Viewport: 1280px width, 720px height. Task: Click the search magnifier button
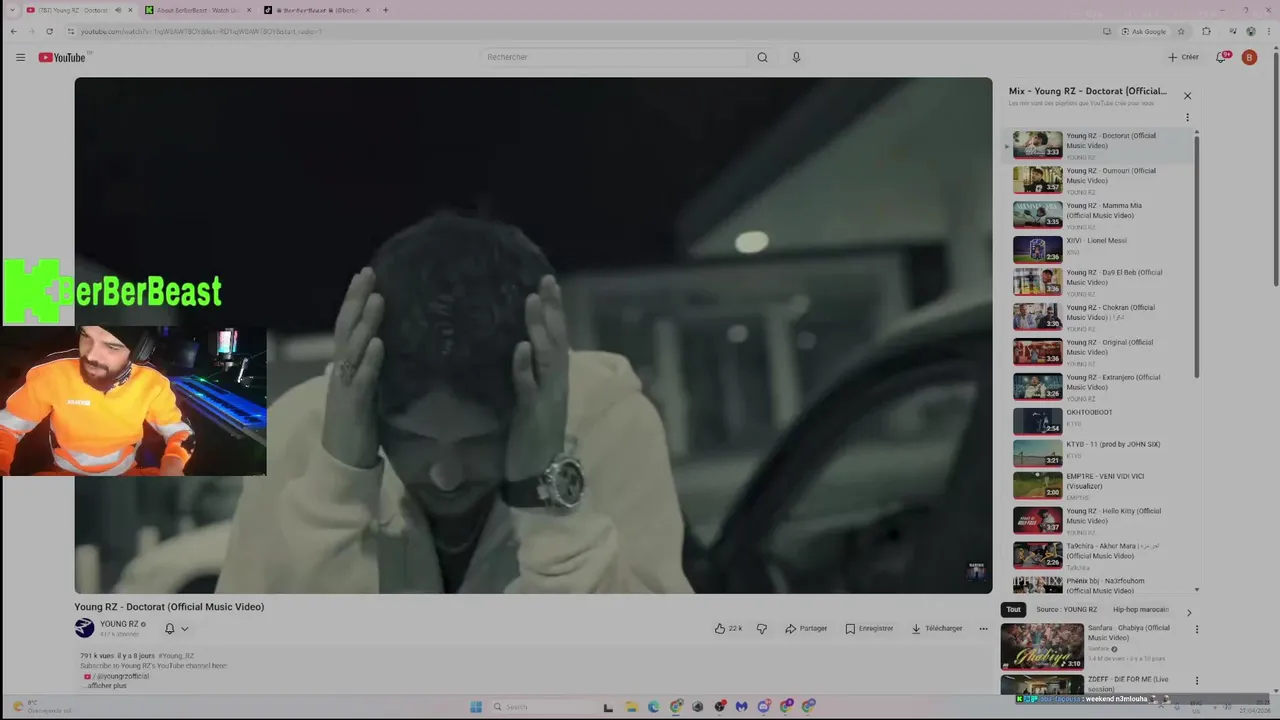[x=762, y=57]
